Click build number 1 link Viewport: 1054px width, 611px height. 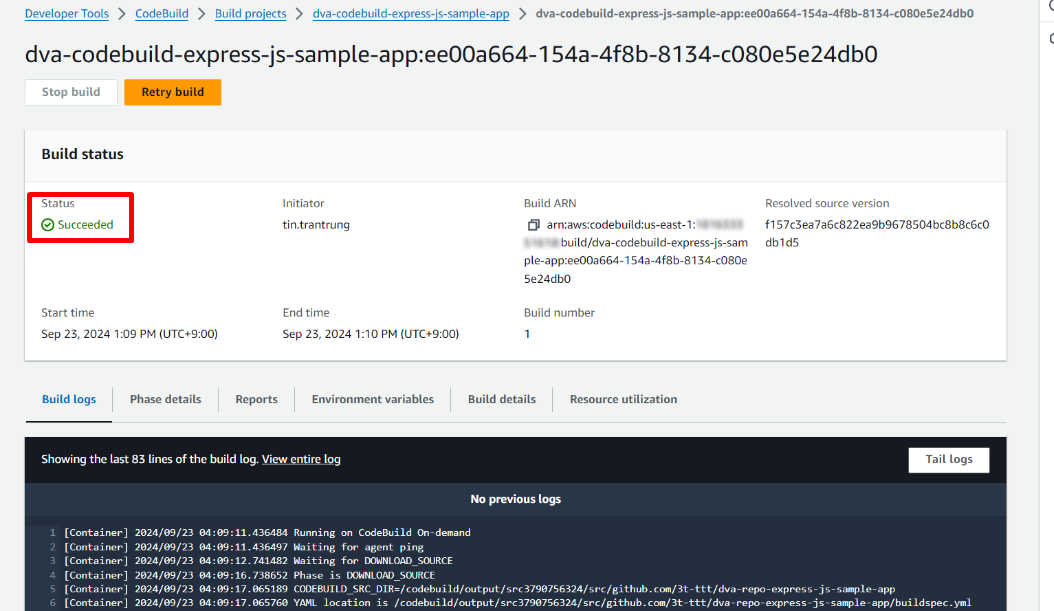click(527, 334)
